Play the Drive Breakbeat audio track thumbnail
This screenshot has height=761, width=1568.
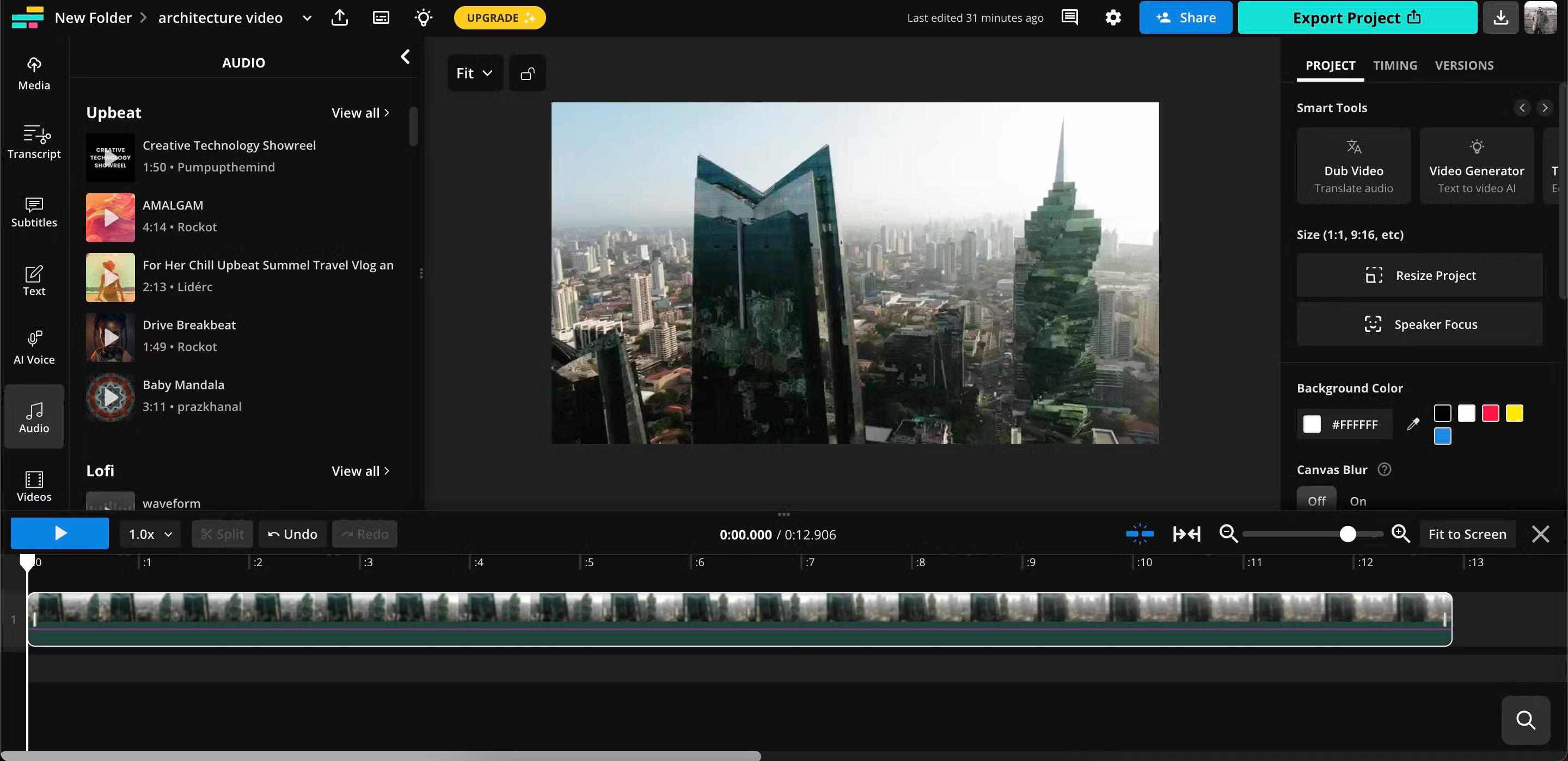[109, 337]
